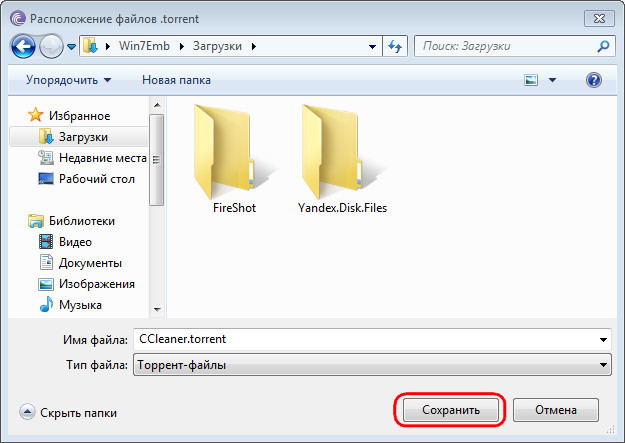Select the FireShot folder
This screenshot has width=625, height=443.
(234, 159)
